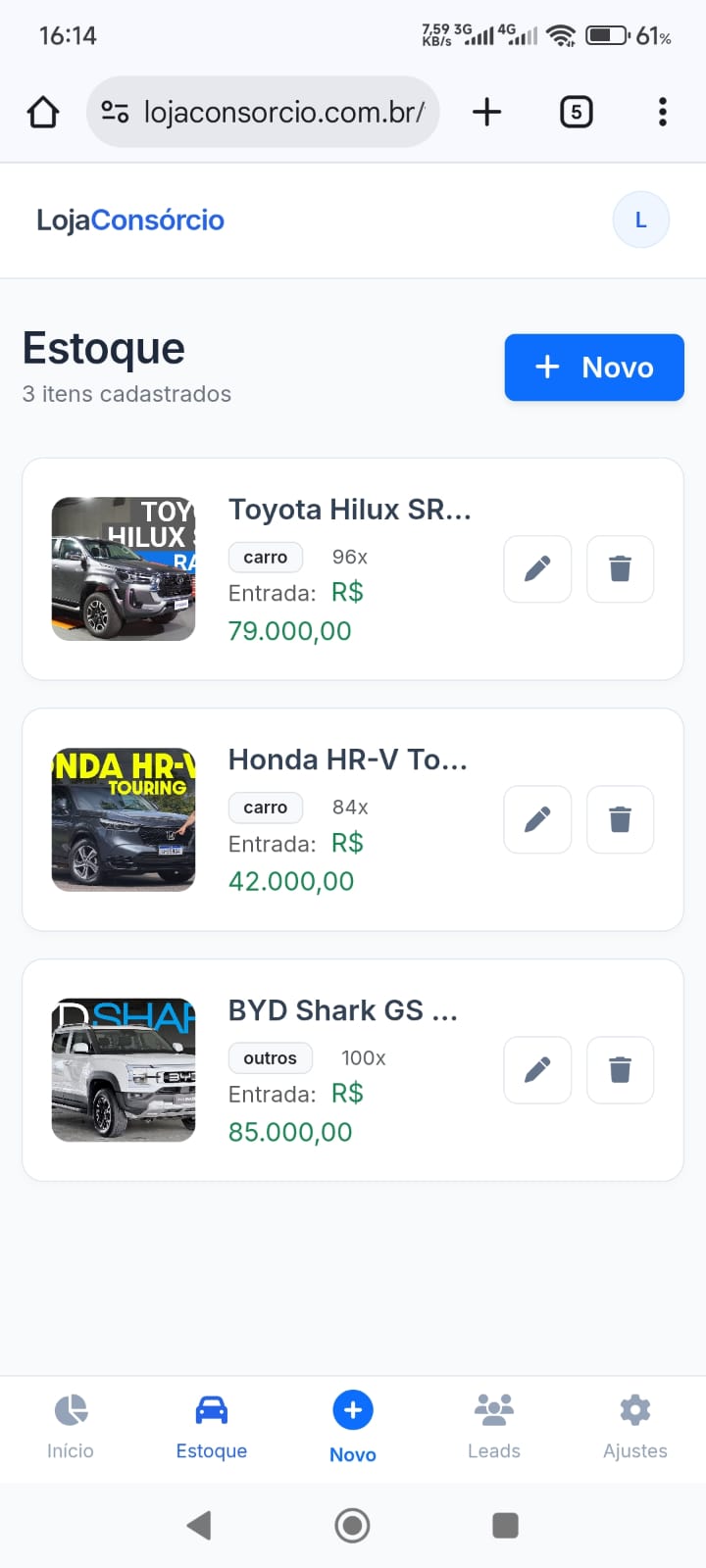Open the browser tab switcher showing 5
706x1568 pixels.
click(x=576, y=112)
